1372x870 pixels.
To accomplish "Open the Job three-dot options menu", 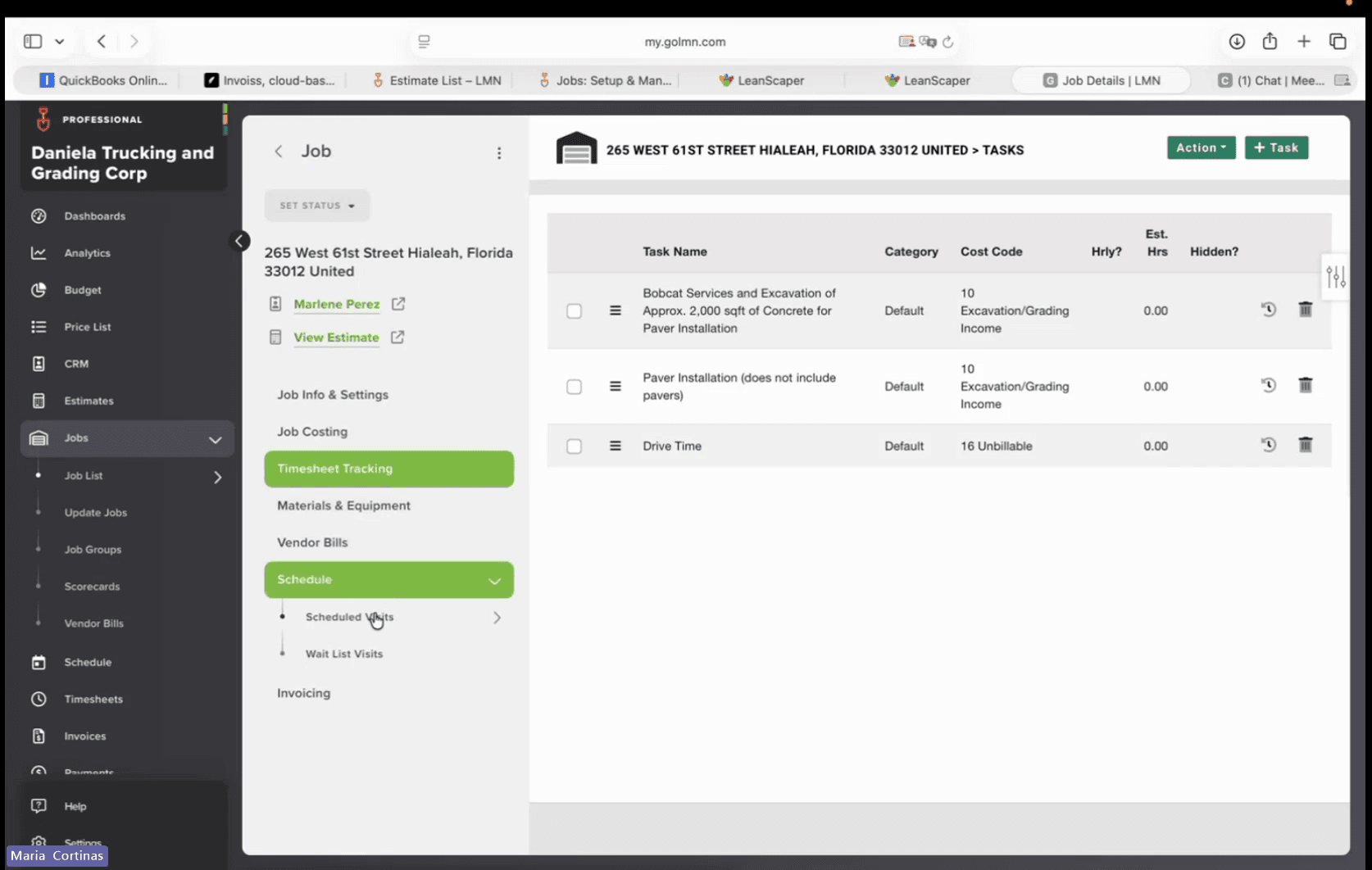I will coord(498,153).
